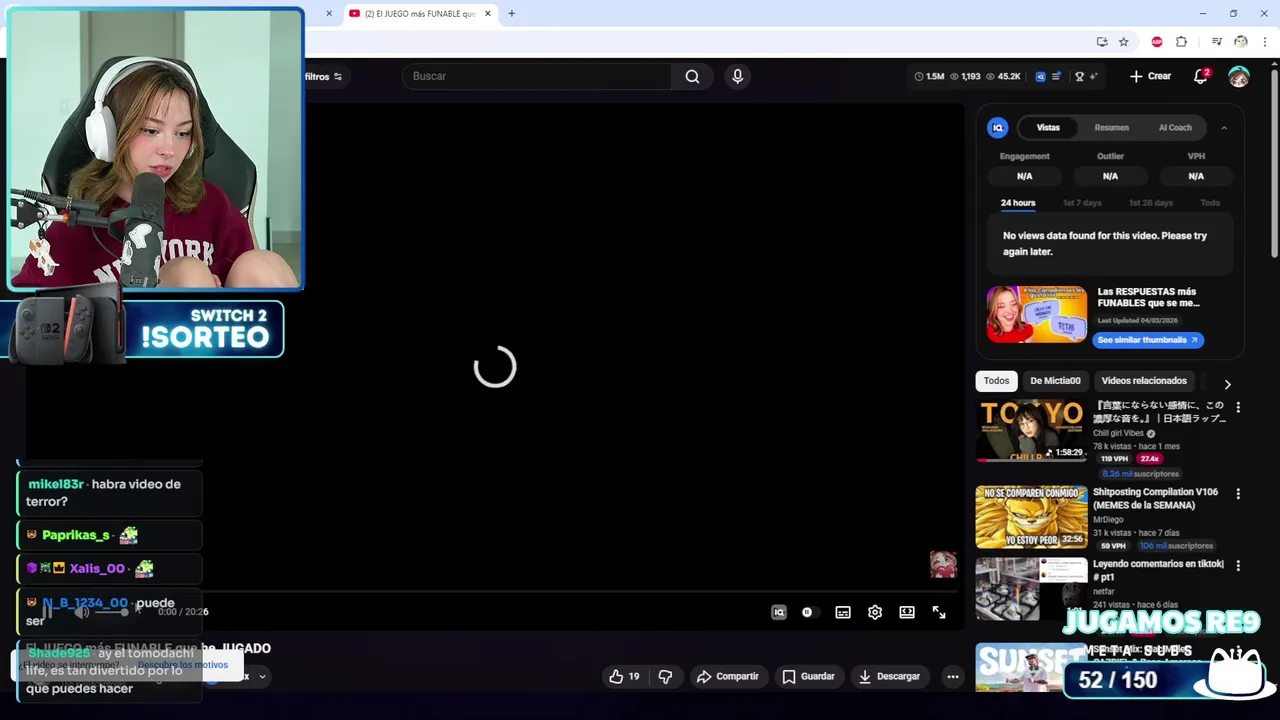1280x720 pixels.
Task: Open the Shitposting Compilation V106 video thumbnail
Action: coord(1031,517)
